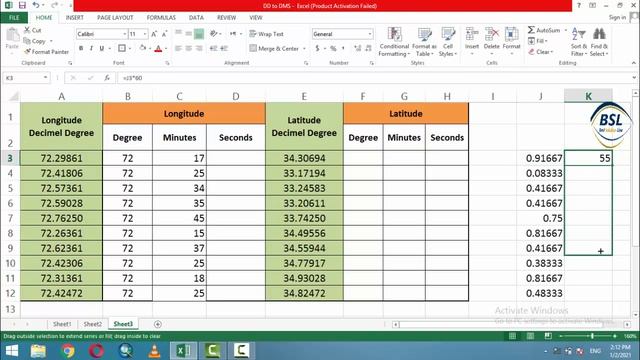
Task: Open the Calibri font name dropdown
Action: 124,34
